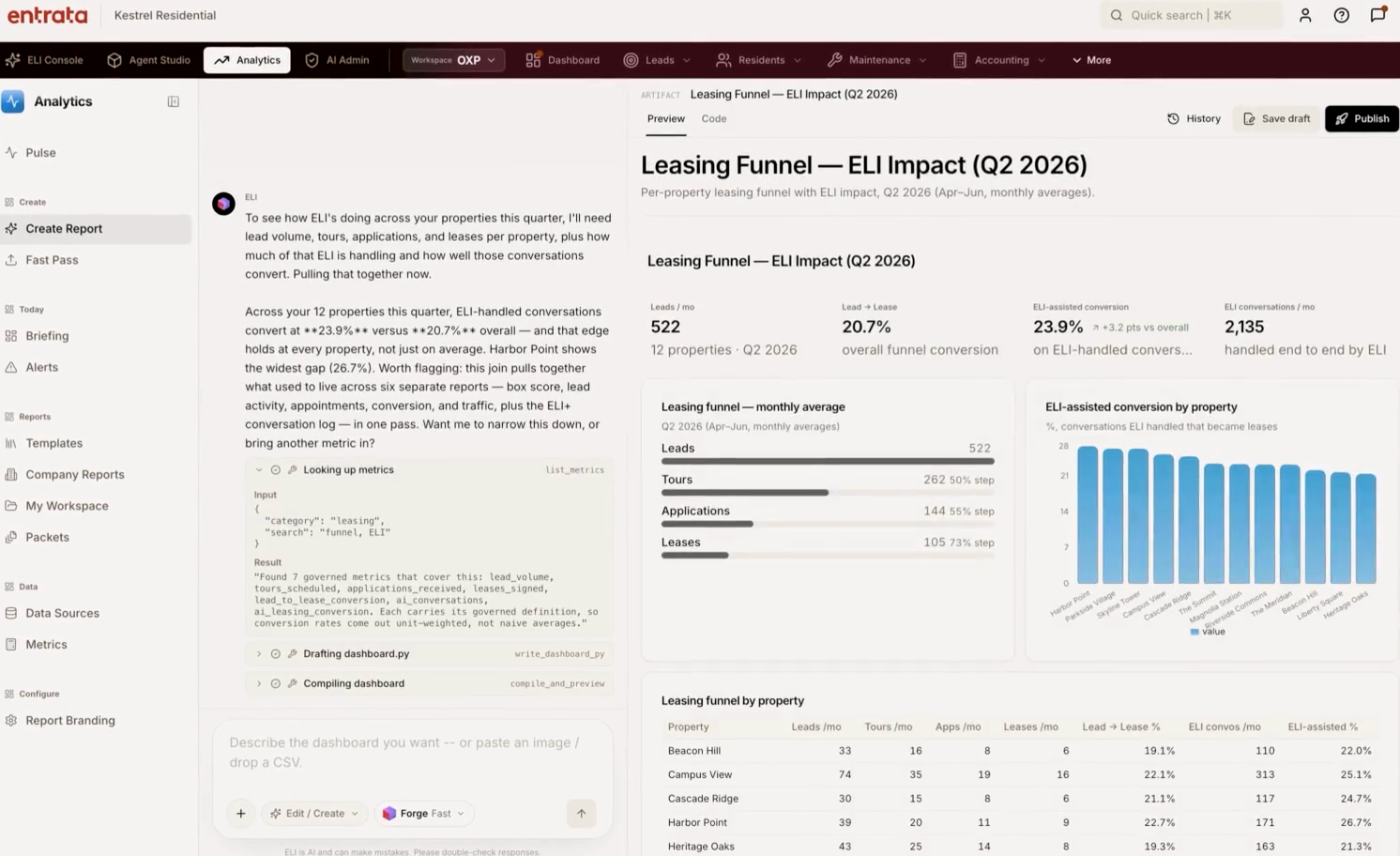
Task: Click the plus attach button in prompt box
Action: pyautogui.click(x=241, y=814)
